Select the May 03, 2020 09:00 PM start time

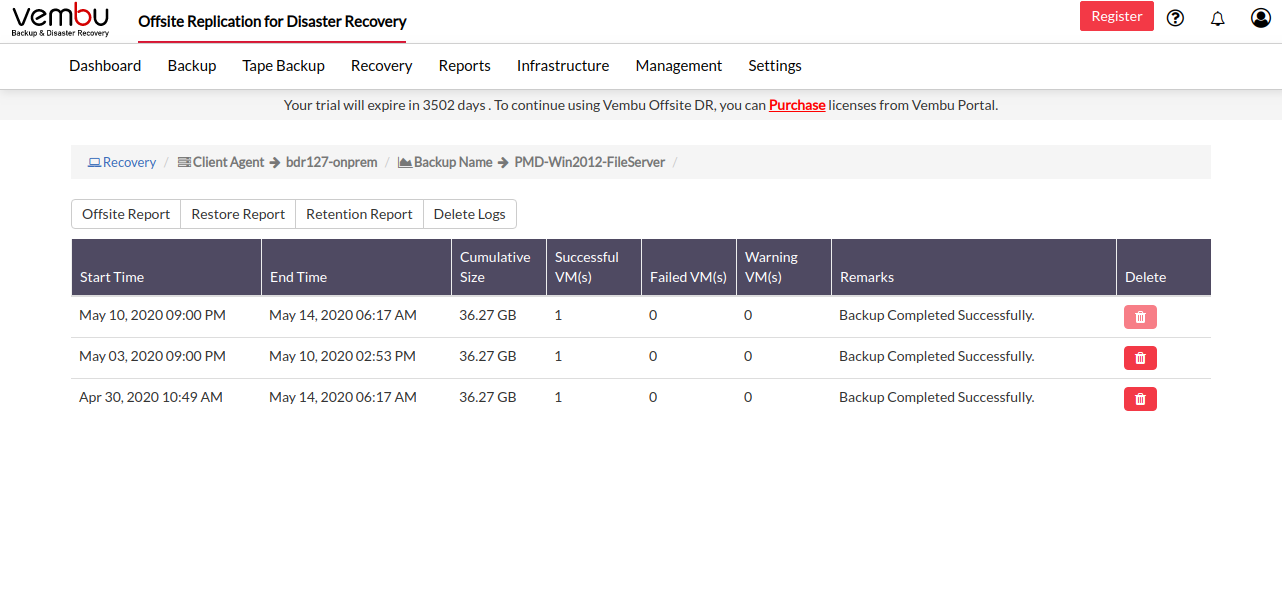[152, 356]
